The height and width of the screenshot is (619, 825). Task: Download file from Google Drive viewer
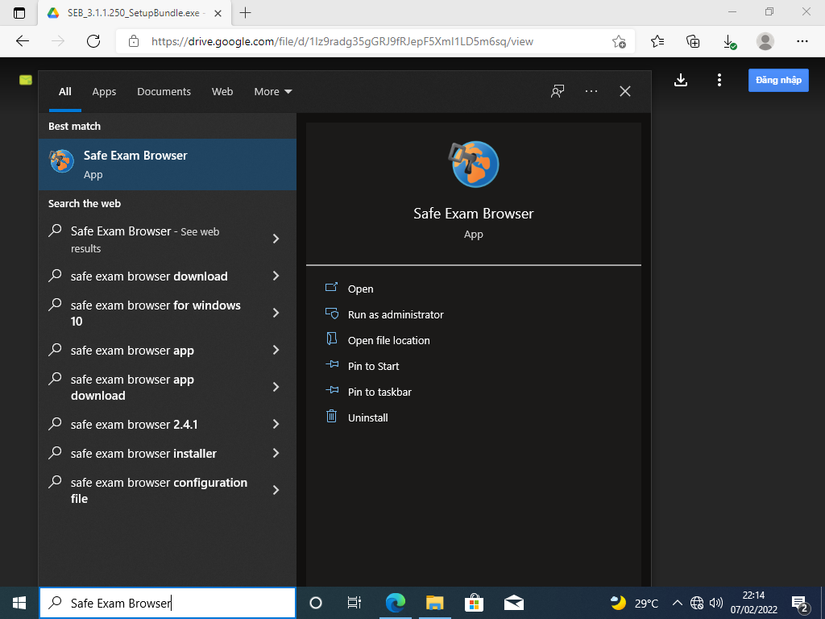click(681, 81)
